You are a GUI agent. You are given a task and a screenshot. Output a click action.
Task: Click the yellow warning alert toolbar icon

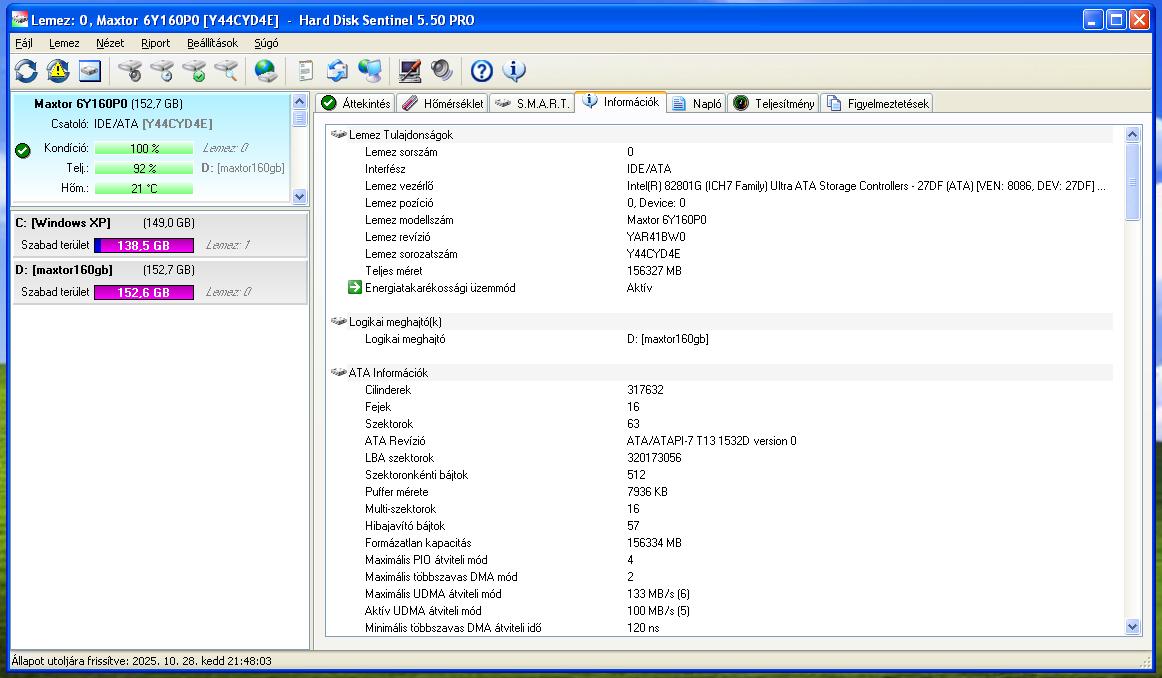pyautogui.click(x=58, y=71)
